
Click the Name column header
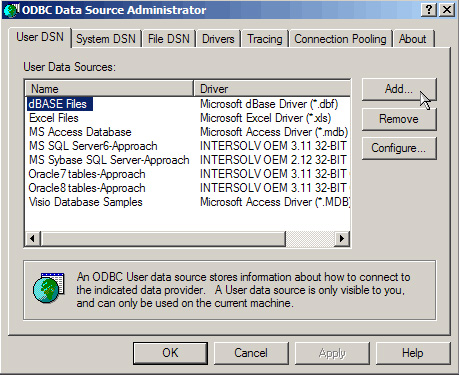[x=109, y=89]
